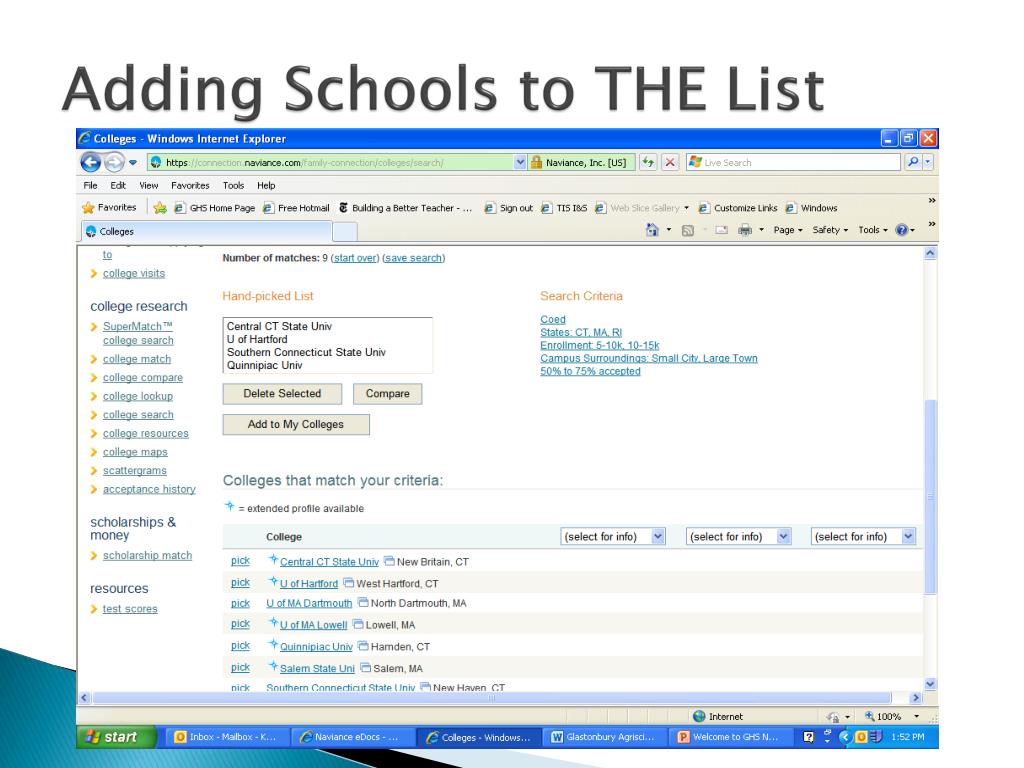Click the window icon next to Lowell, MA
The height and width of the screenshot is (768, 1024).
click(x=358, y=624)
